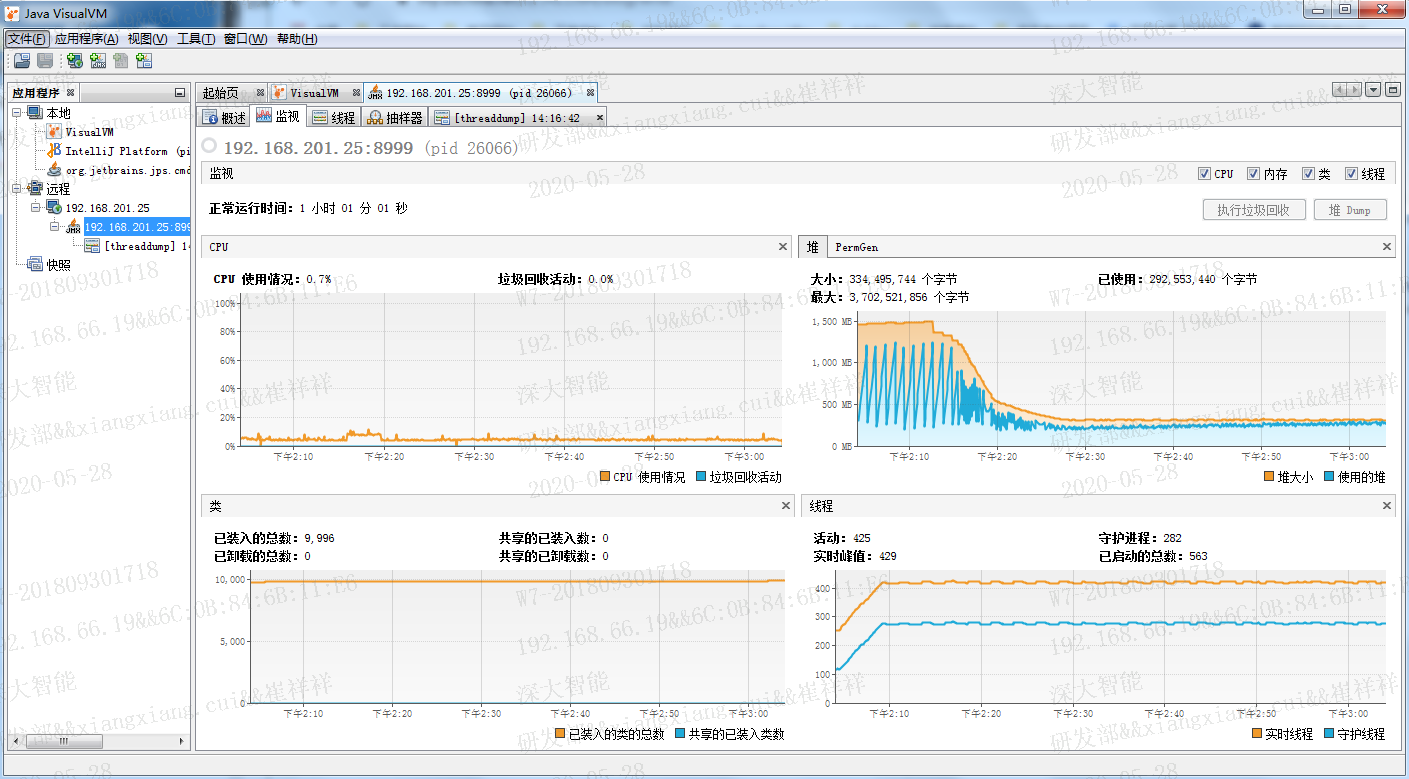This screenshot has width=1409, height=779.
Task: Minimize the 应用程序 side panel
Action: click(180, 93)
